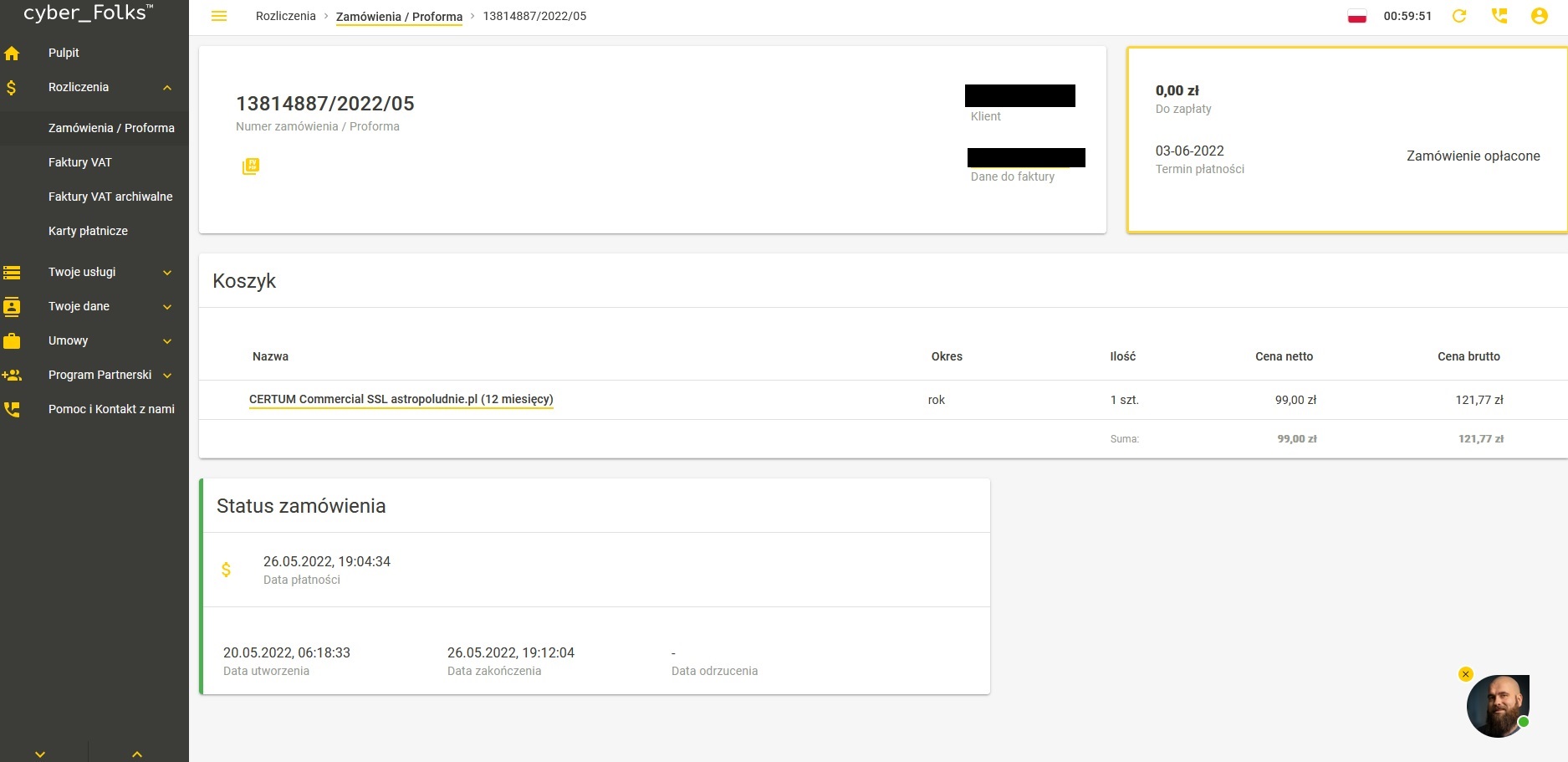The width and height of the screenshot is (1568, 762).
Task: Click Zamówienie opłacone status text
Action: 1474,156
